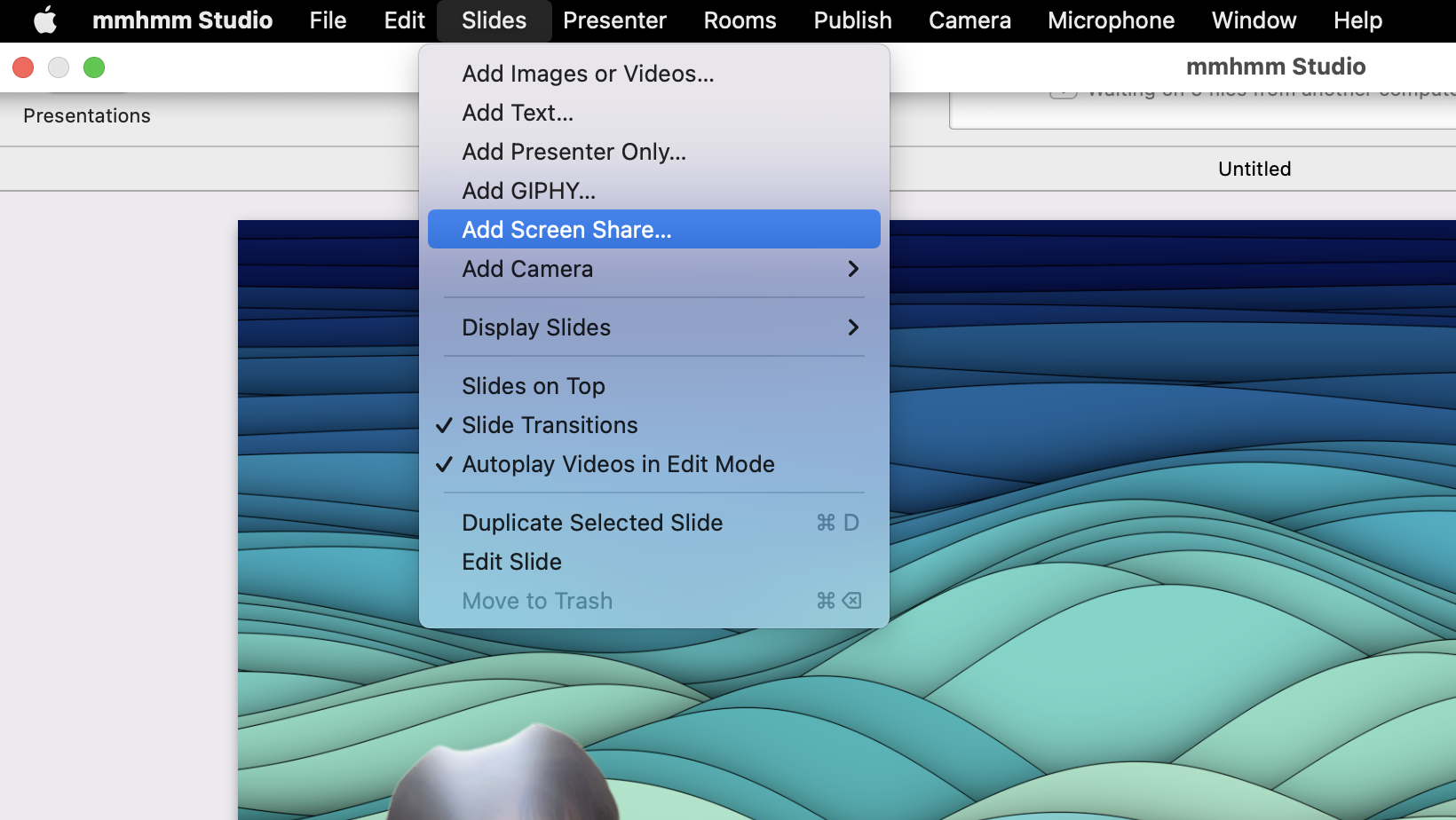This screenshot has width=1456, height=820.
Task: Open the Window menu
Action: pyautogui.click(x=1254, y=20)
